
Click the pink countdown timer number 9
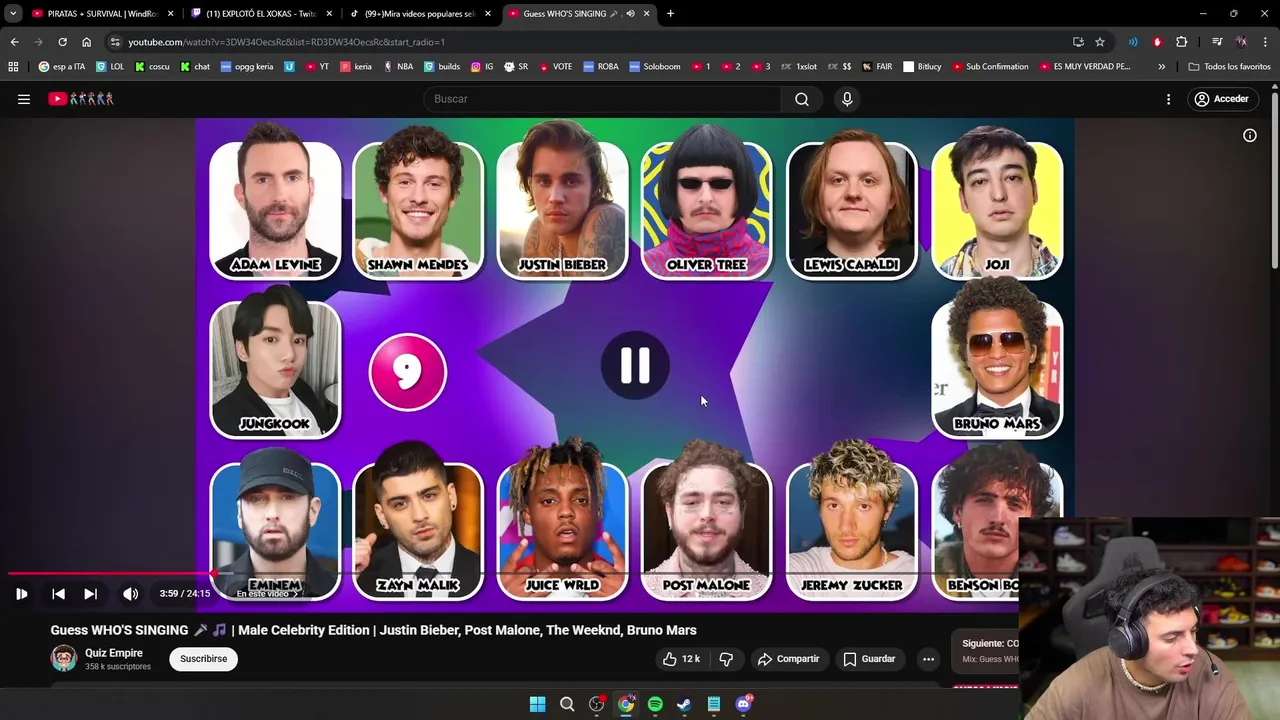(x=408, y=372)
